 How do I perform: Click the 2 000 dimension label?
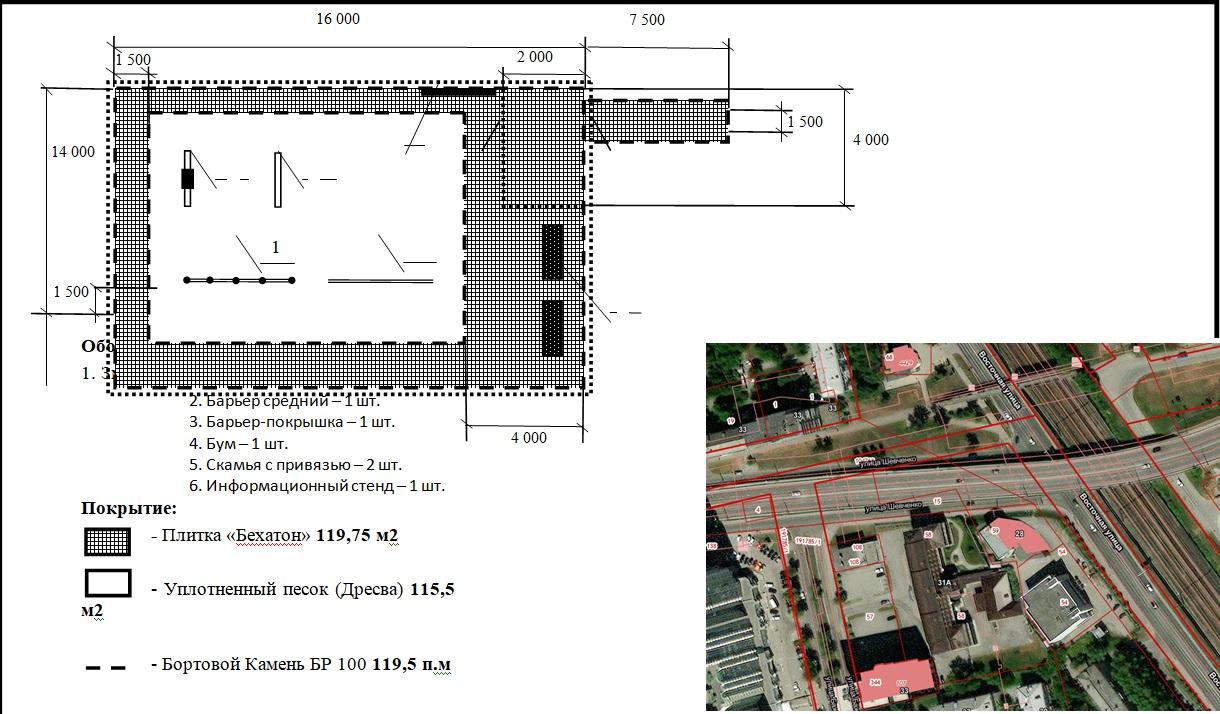pos(534,57)
